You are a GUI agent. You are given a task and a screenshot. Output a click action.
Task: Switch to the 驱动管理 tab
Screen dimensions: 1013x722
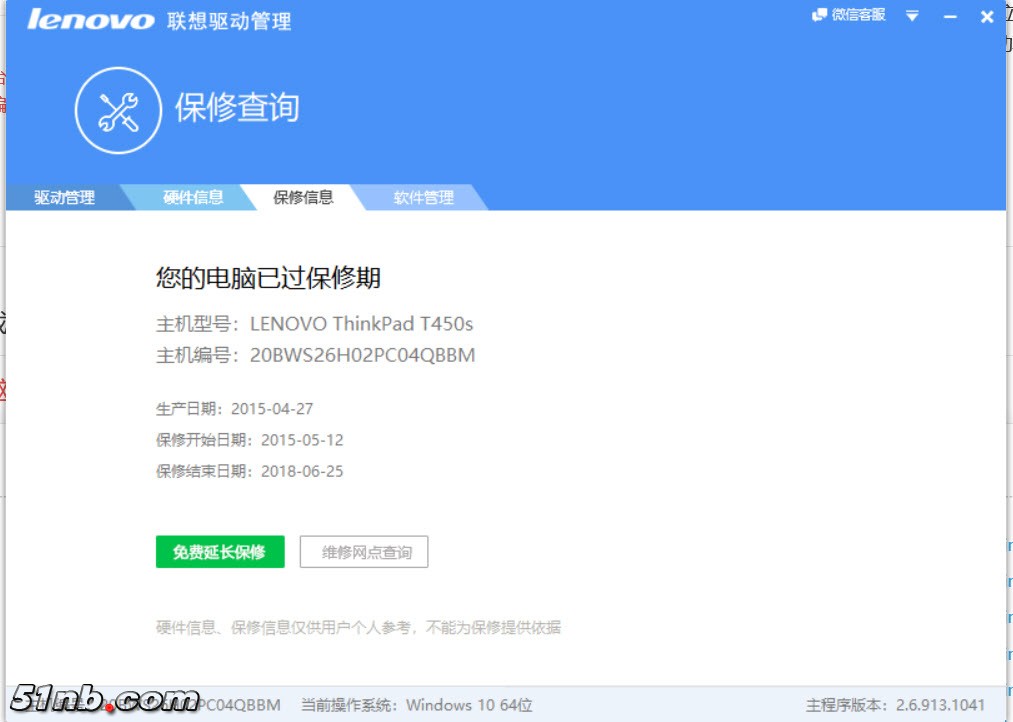click(64, 197)
